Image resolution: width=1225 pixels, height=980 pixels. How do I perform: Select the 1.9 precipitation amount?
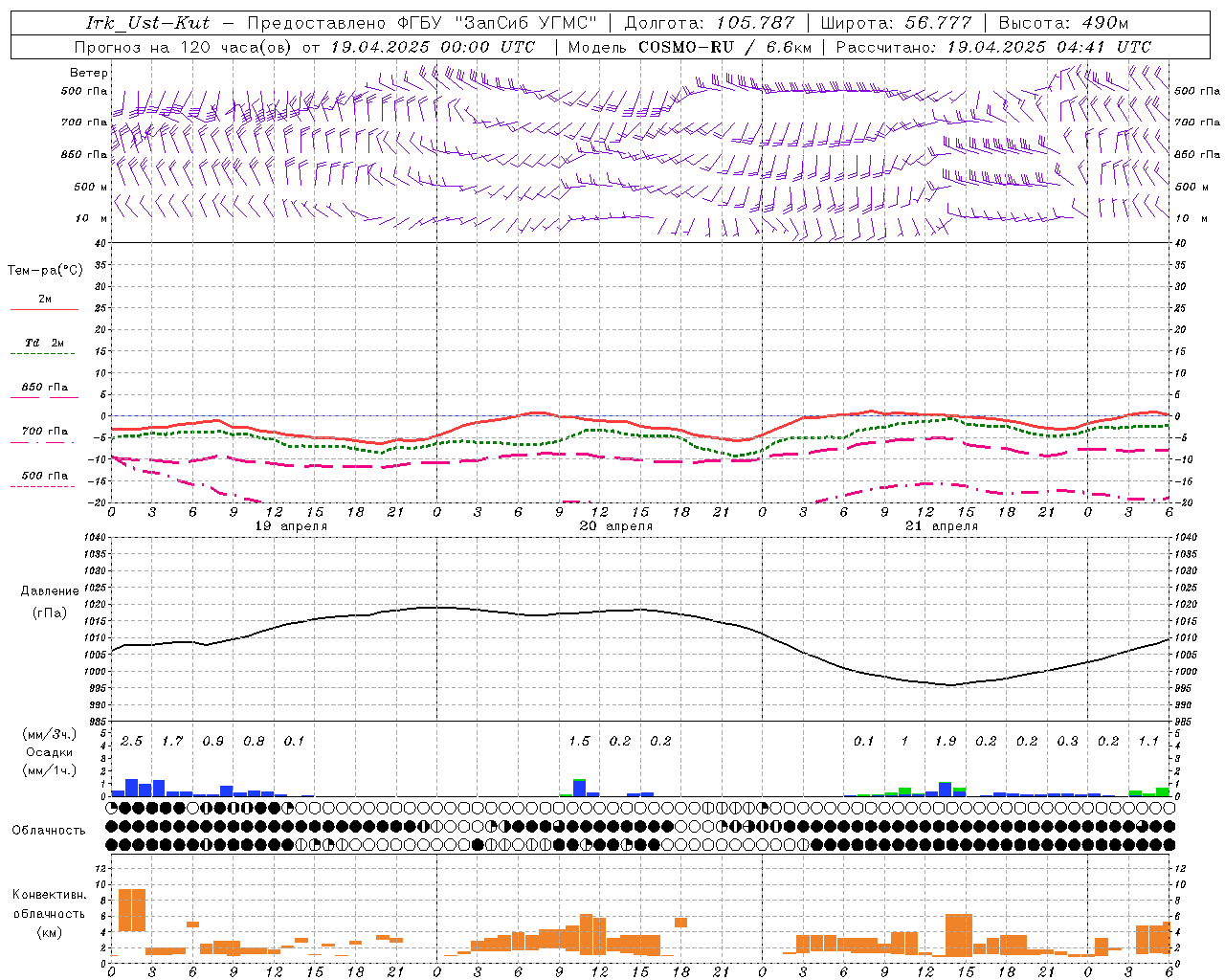point(946,742)
